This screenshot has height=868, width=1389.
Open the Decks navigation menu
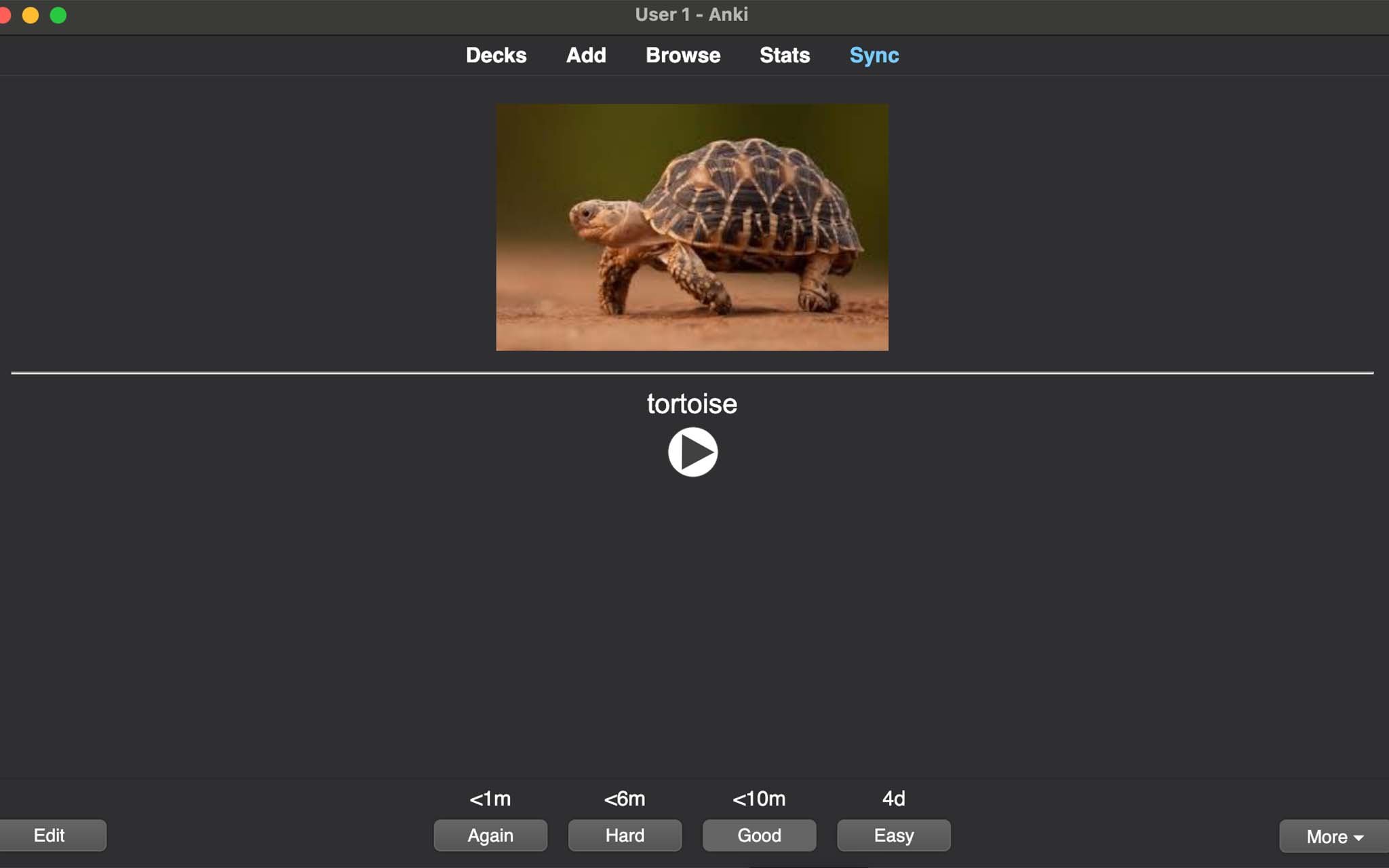[496, 55]
